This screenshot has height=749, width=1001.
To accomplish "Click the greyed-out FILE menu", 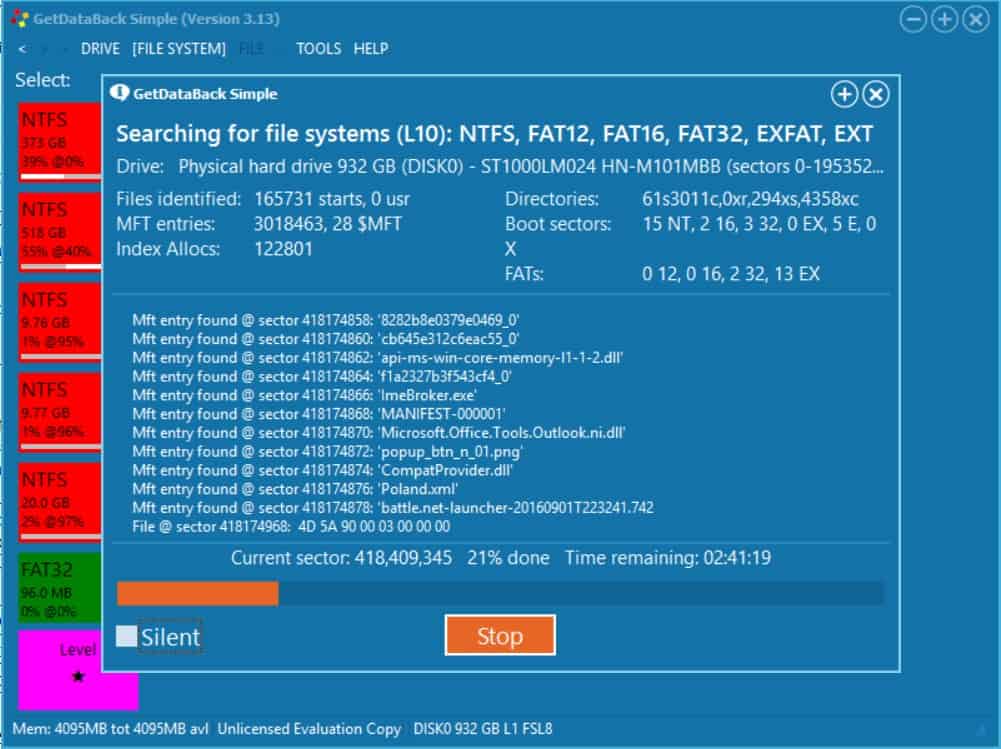I will coord(251,49).
